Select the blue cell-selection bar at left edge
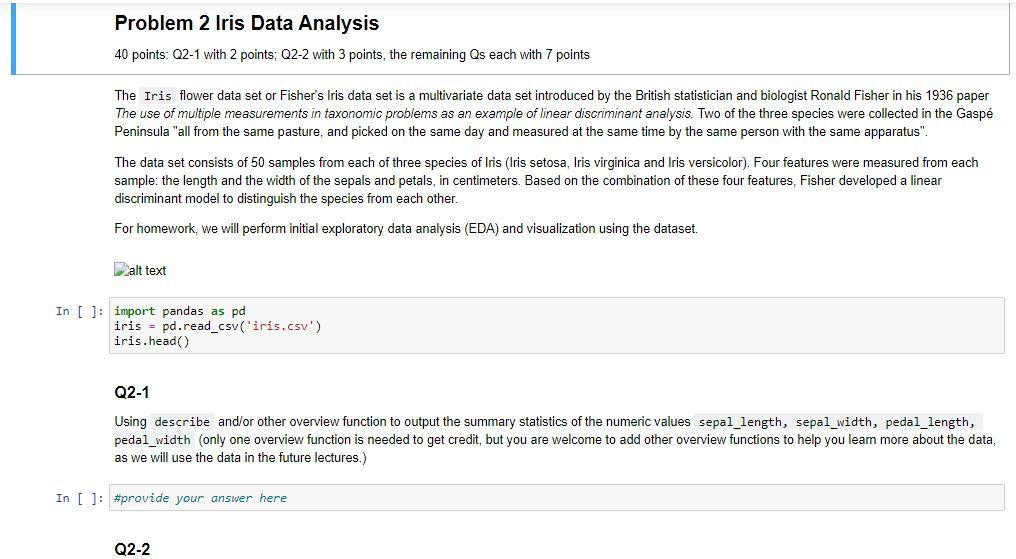The width and height of the screenshot is (1016, 559). 14,38
